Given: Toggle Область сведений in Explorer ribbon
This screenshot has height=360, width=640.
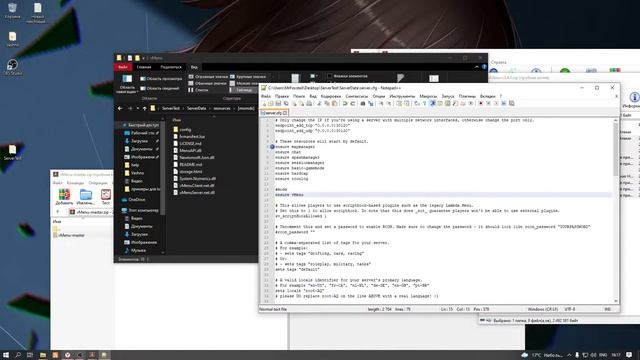Looking at the screenshot, I should click(160, 88).
